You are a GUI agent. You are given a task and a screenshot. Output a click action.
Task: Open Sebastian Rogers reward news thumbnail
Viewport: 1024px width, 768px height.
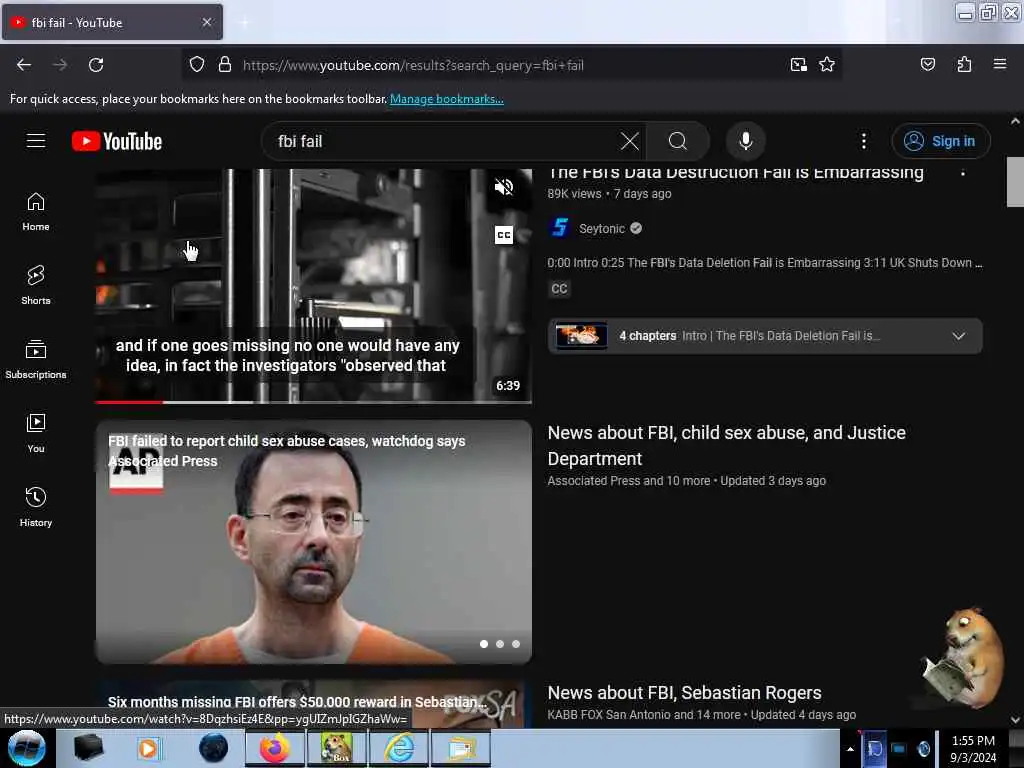coord(313,704)
